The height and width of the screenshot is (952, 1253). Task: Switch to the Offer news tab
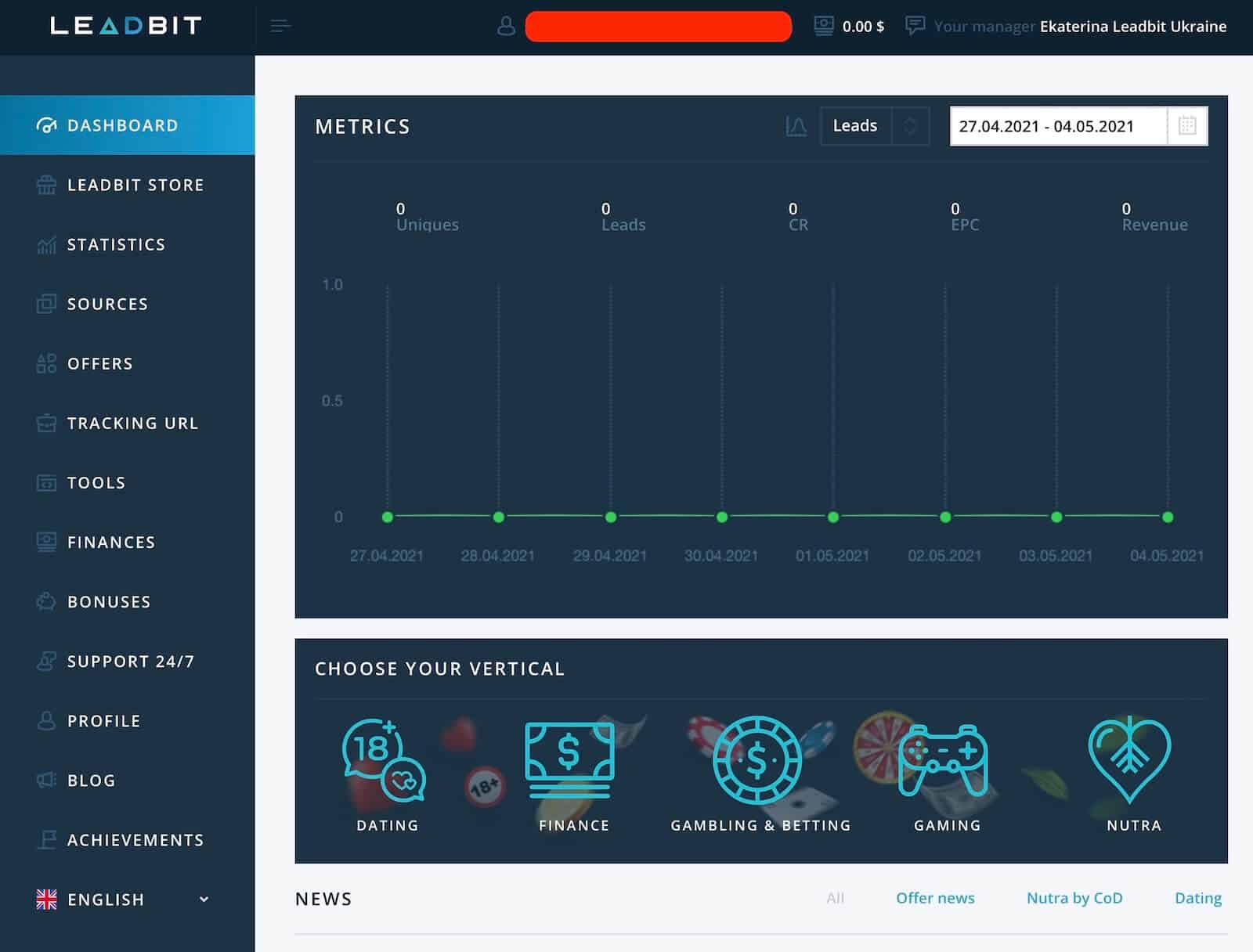pyautogui.click(x=935, y=898)
